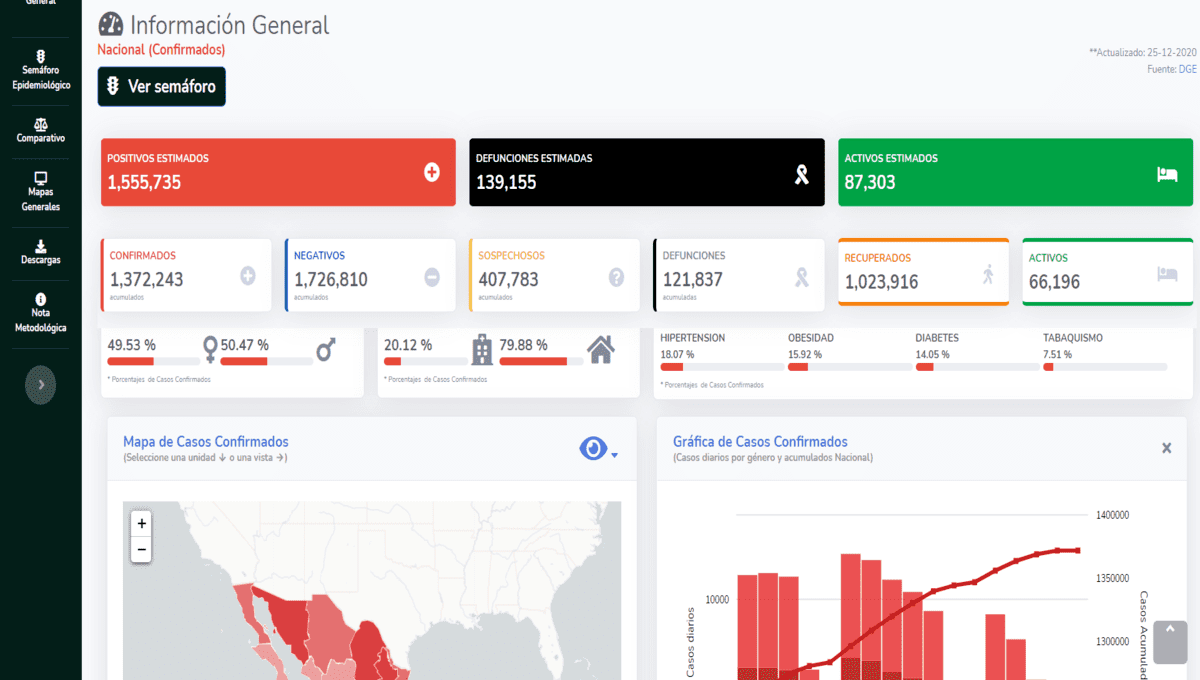Toggle the map view eye icon
The height and width of the screenshot is (680, 1200).
coord(593,449)
